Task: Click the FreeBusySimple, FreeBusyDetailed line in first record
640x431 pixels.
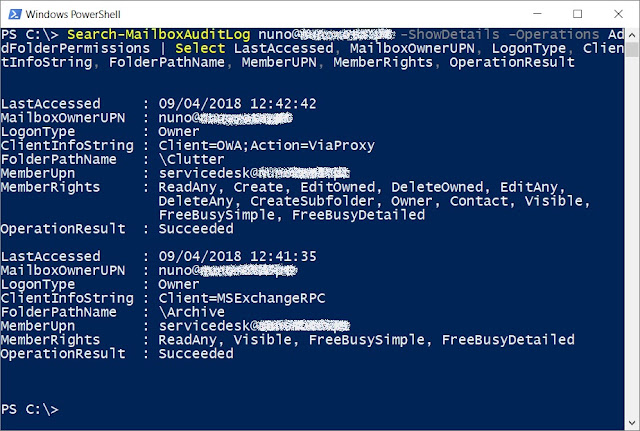Action: click(292, 215)
